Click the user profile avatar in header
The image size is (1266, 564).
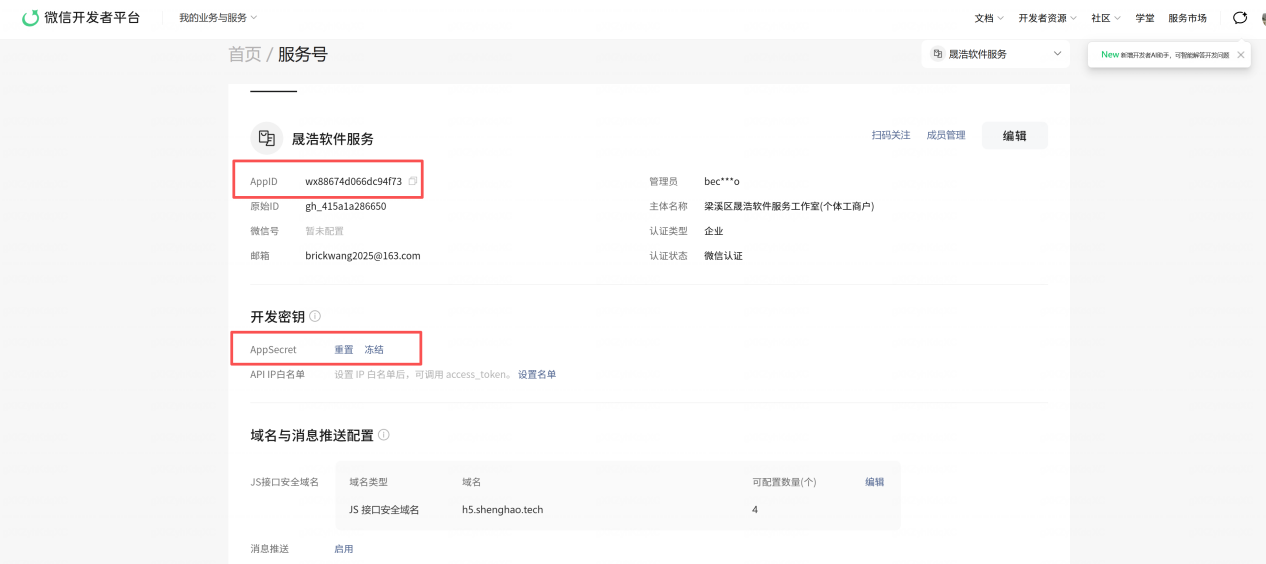(x=1262, y=18)
